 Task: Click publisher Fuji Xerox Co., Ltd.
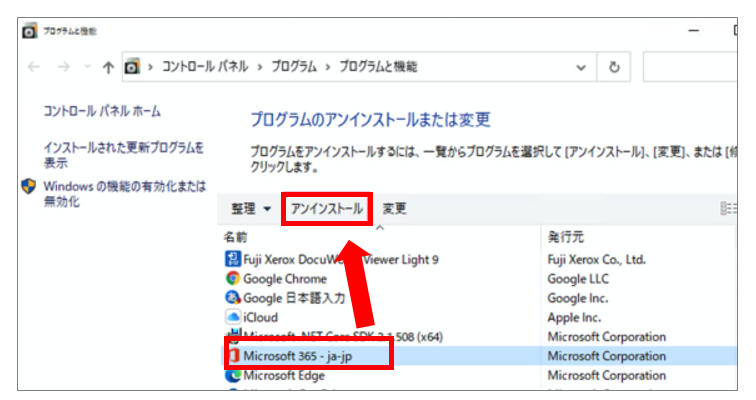pos(596,260)
